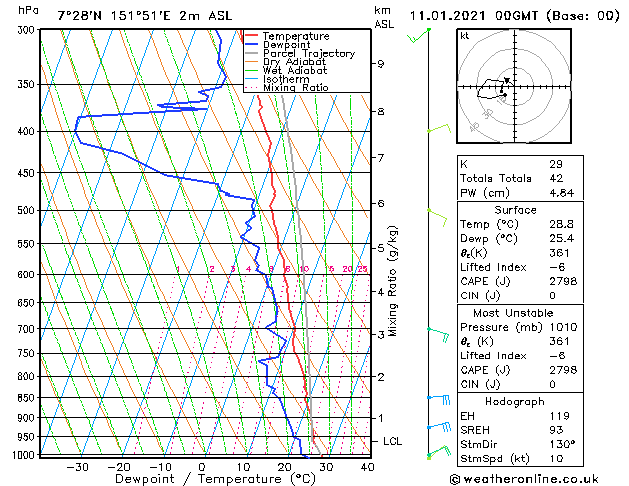Click the StmSpd (kt) value 10
This screenshot has height=486, width=629.
556,459
